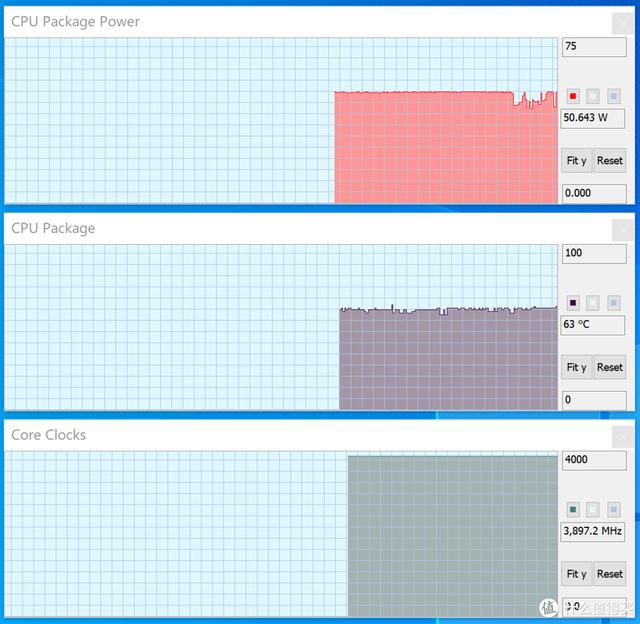The image size is (640, 624).
Task: Select the red color swatch in CPU Package Power
Action: pyautogui.click(x=573, y=96)
